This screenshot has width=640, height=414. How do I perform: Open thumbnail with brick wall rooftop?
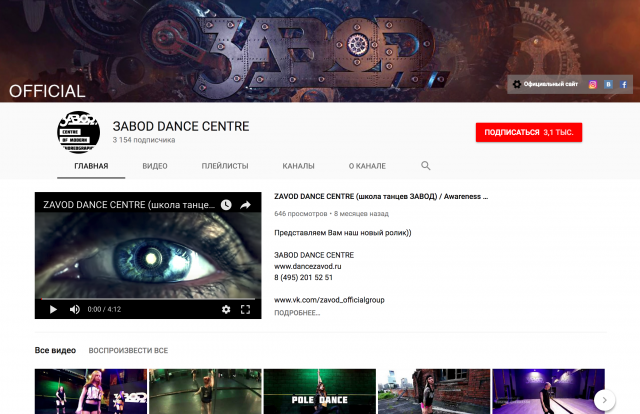tap(434, 392)
